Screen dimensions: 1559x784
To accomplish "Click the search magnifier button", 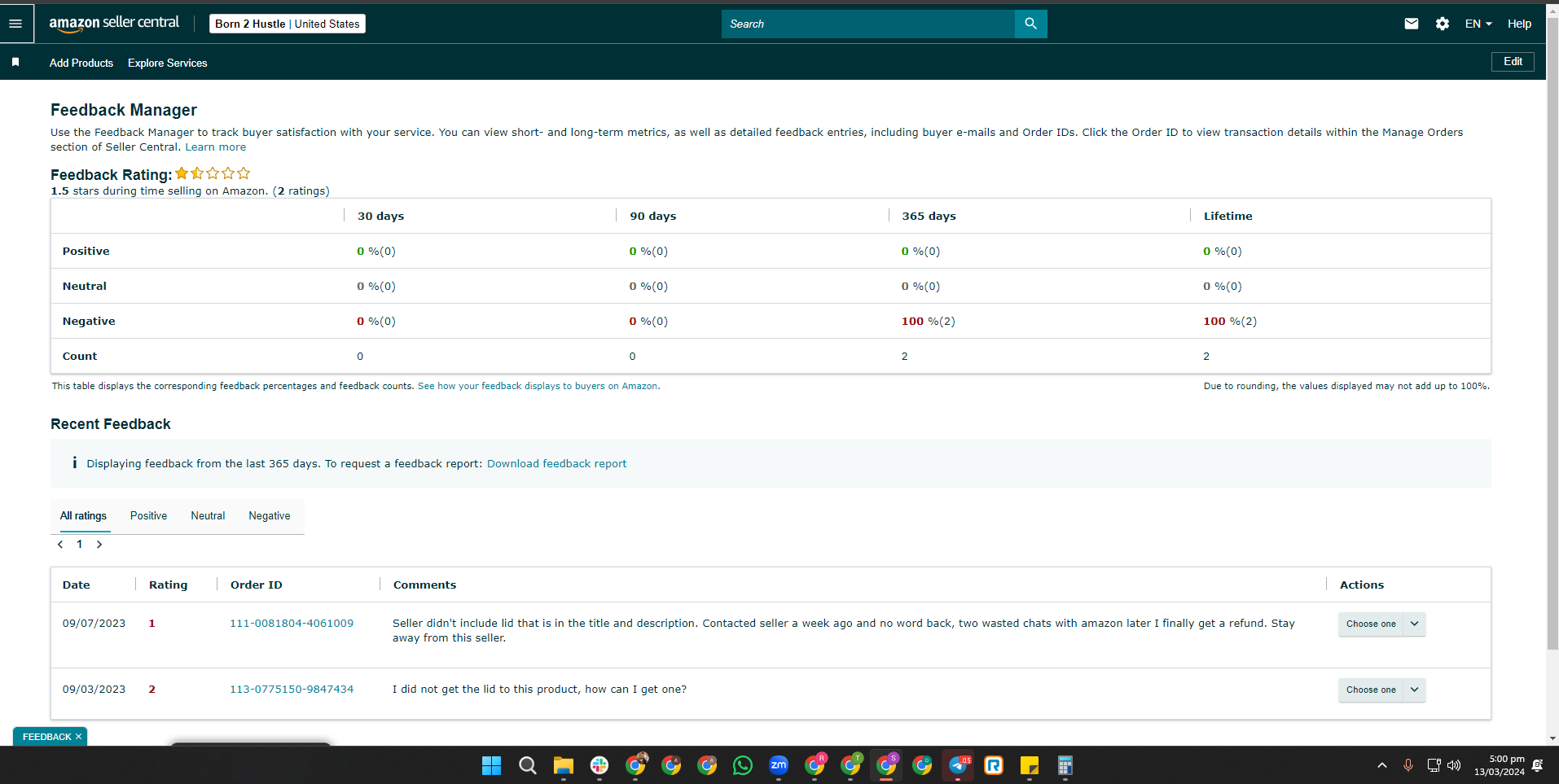I will pyautogui.click(x=1030, y=24).
